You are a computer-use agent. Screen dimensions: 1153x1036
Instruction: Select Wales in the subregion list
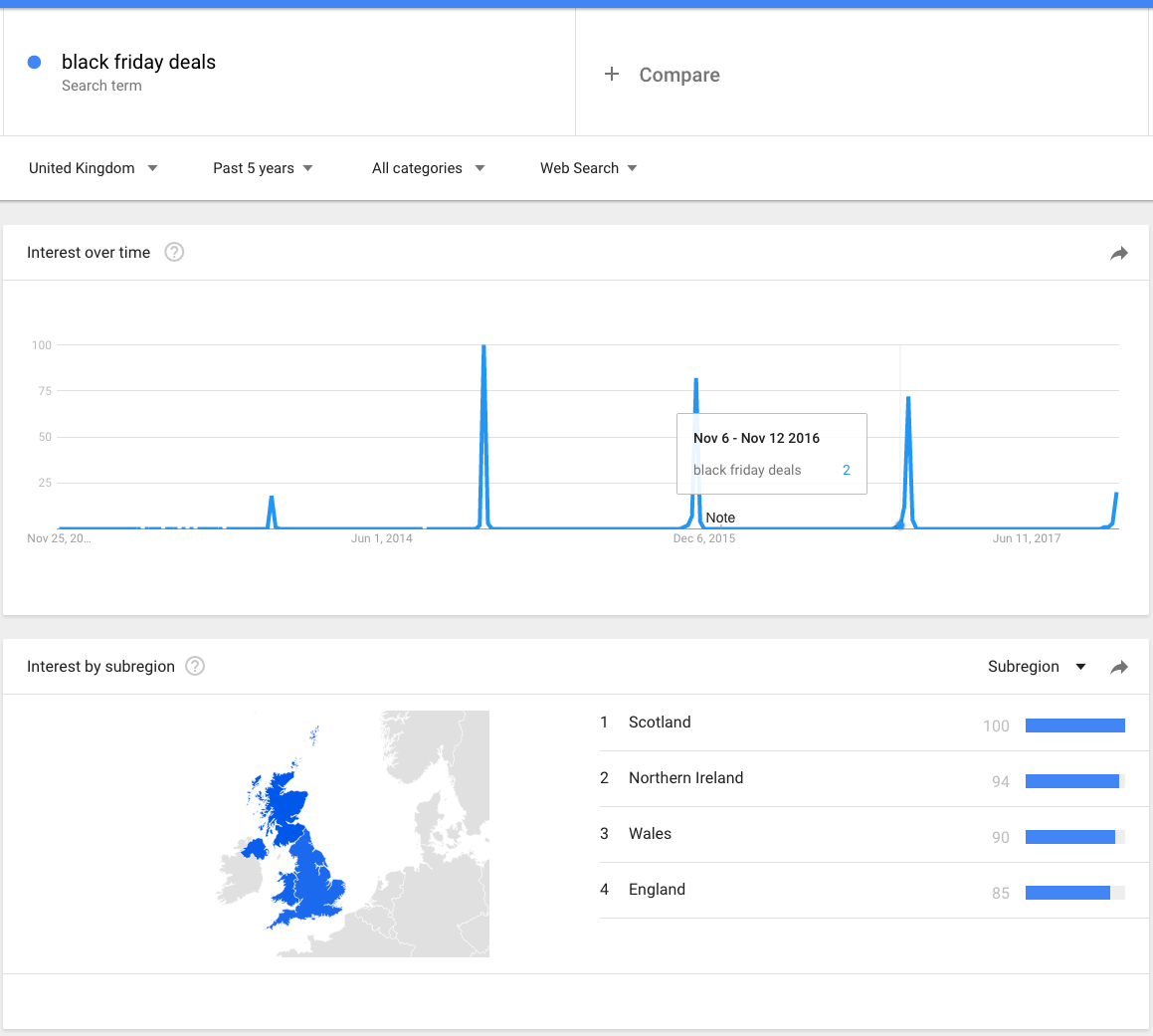point(650,834)
